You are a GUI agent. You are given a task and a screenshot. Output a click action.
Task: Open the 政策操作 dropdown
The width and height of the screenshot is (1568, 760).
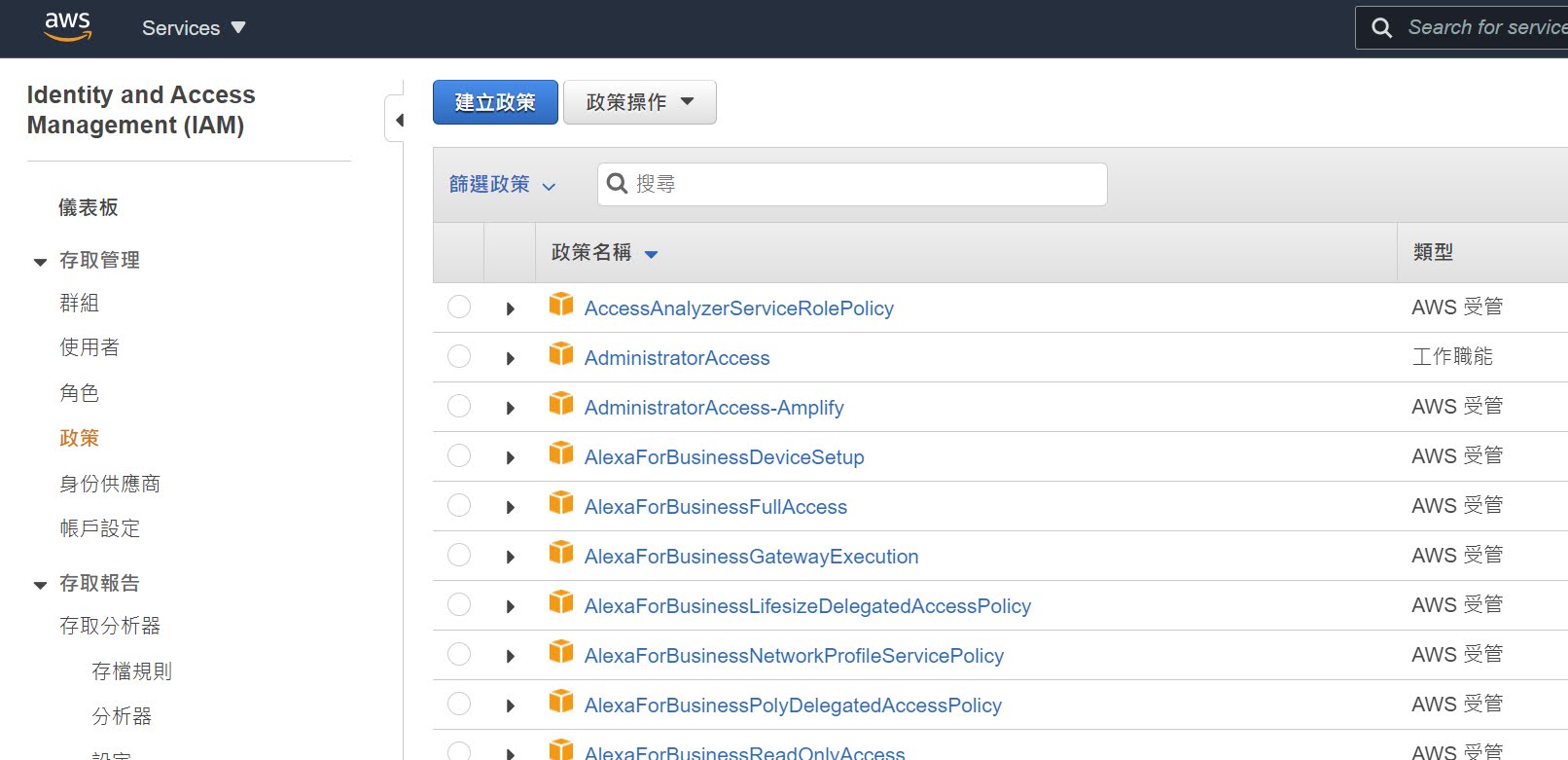point(640,102)
